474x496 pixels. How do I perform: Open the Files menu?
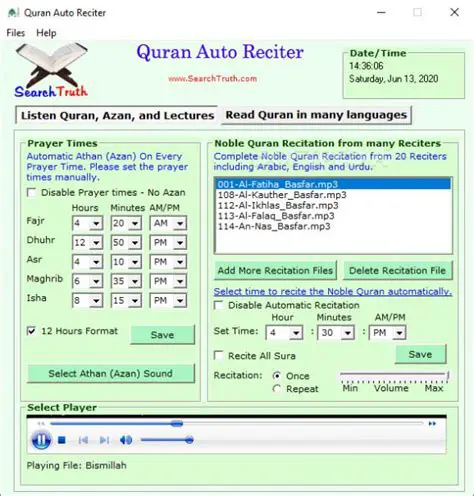[16, 33]
